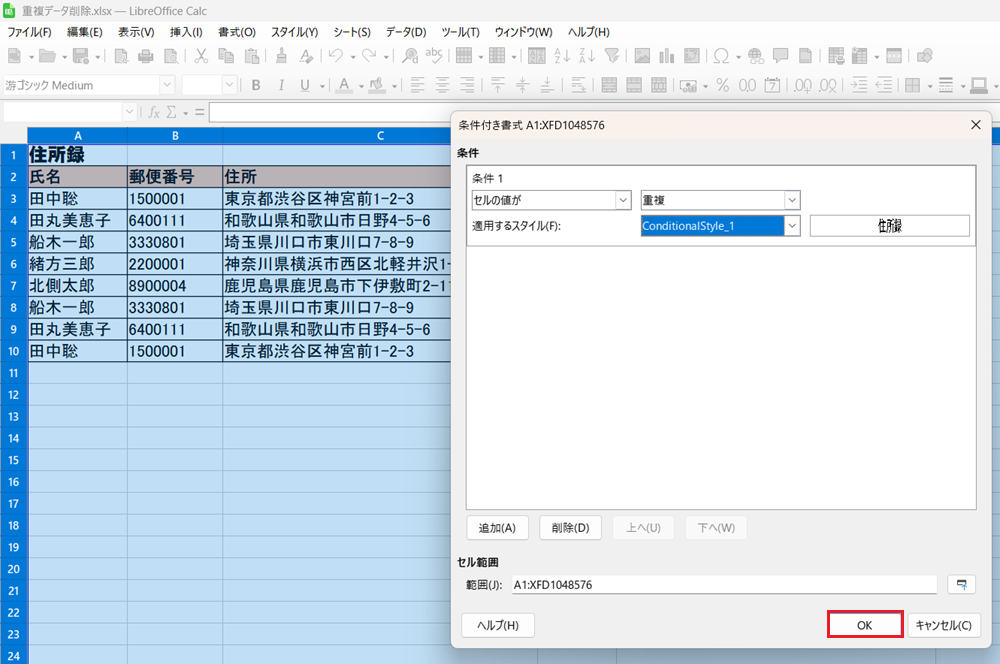Open the データ(D) menu
Screen dimensions: 1000x664
pyautogui.click(x=405, y=32)
